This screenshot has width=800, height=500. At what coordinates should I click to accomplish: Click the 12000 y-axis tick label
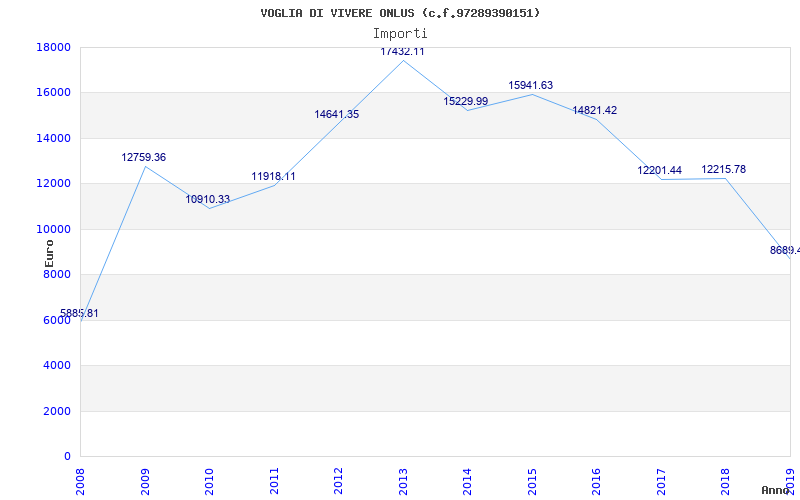(54, 184)
